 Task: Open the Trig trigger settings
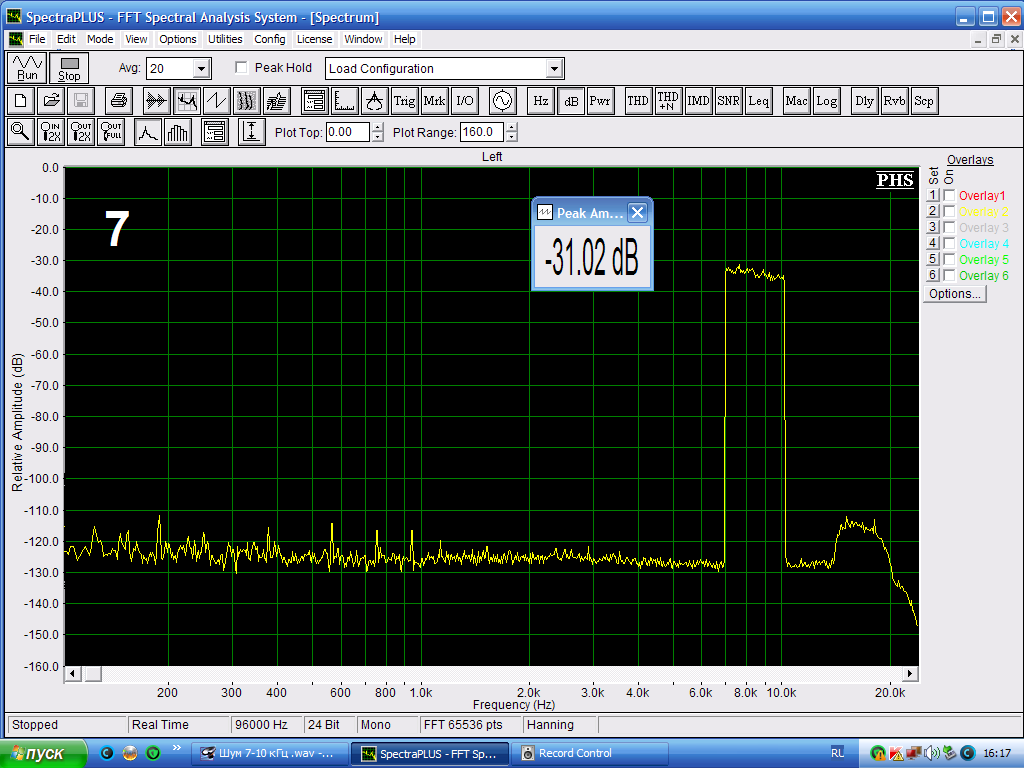[x=404, y=101]
